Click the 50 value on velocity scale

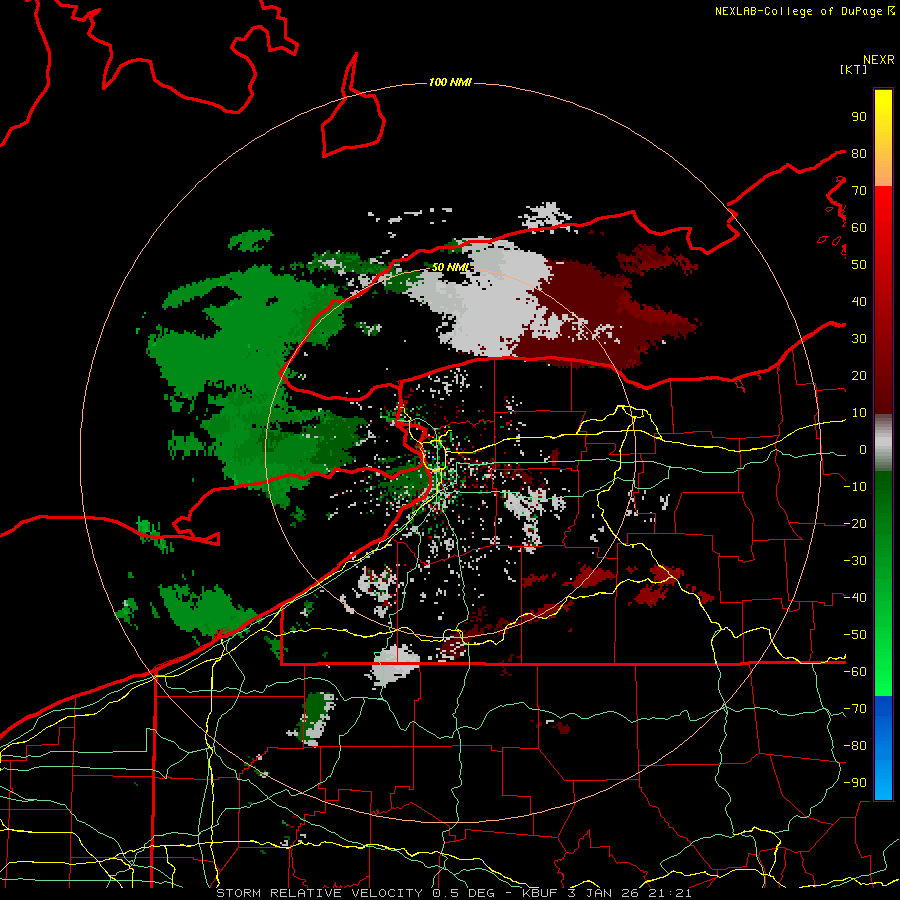pyautogui.click(x=859, y=265)
